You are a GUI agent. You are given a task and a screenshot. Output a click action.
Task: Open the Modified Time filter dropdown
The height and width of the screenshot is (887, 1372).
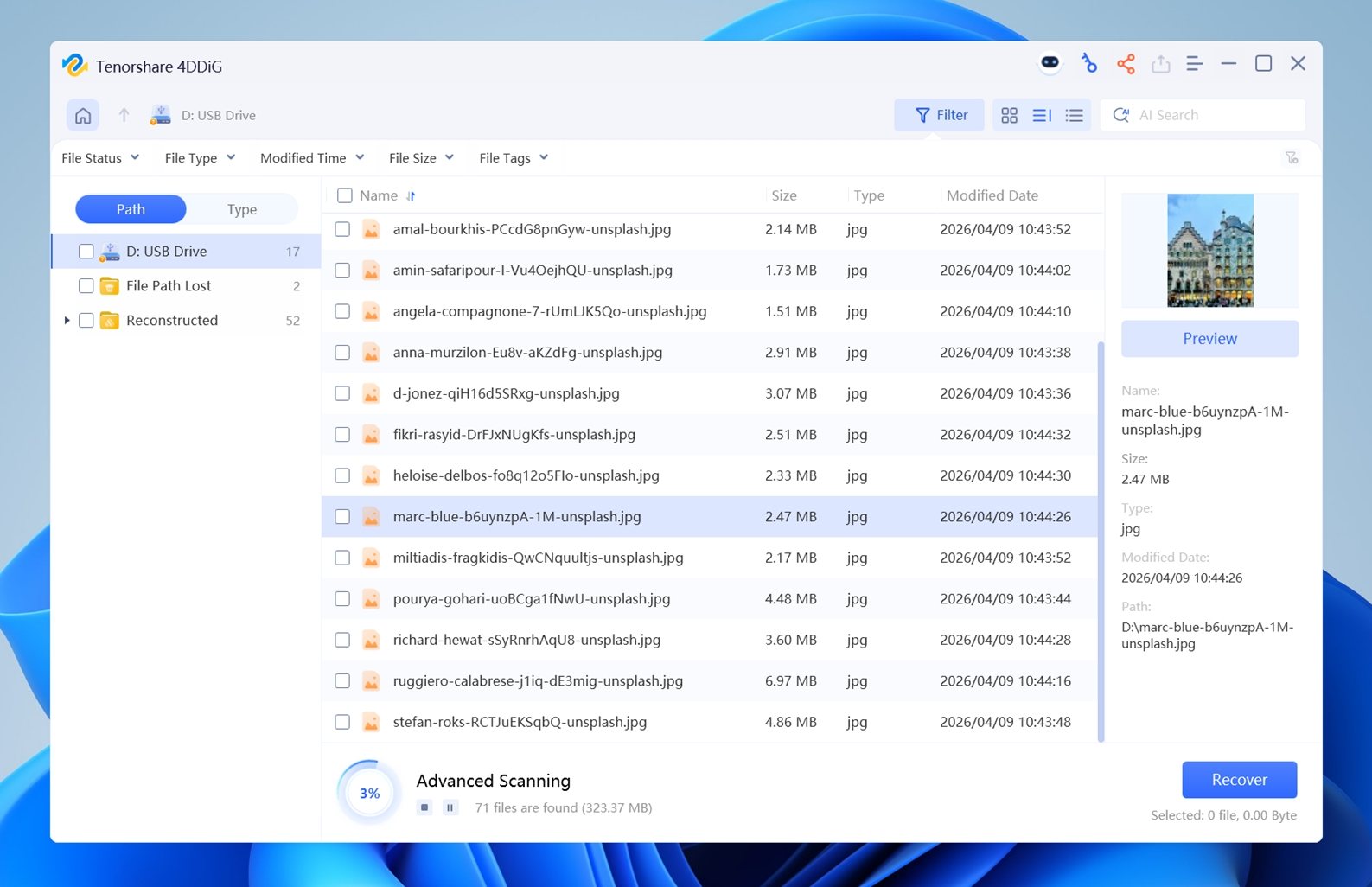tap(311, 158)
